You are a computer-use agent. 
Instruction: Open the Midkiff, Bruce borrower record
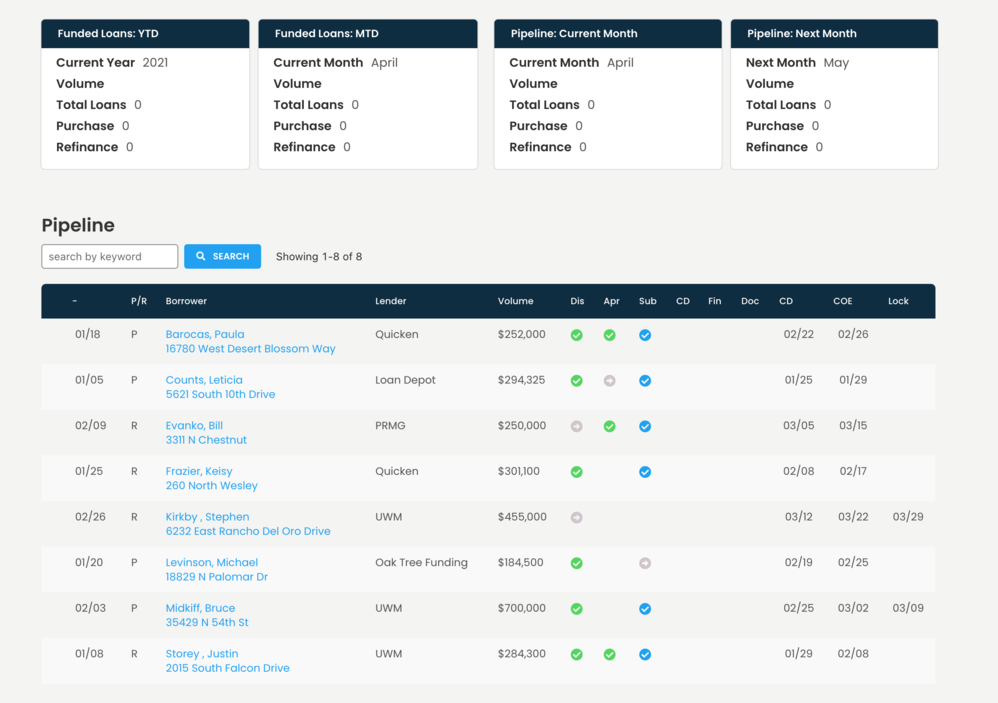(x=200, y=608)
